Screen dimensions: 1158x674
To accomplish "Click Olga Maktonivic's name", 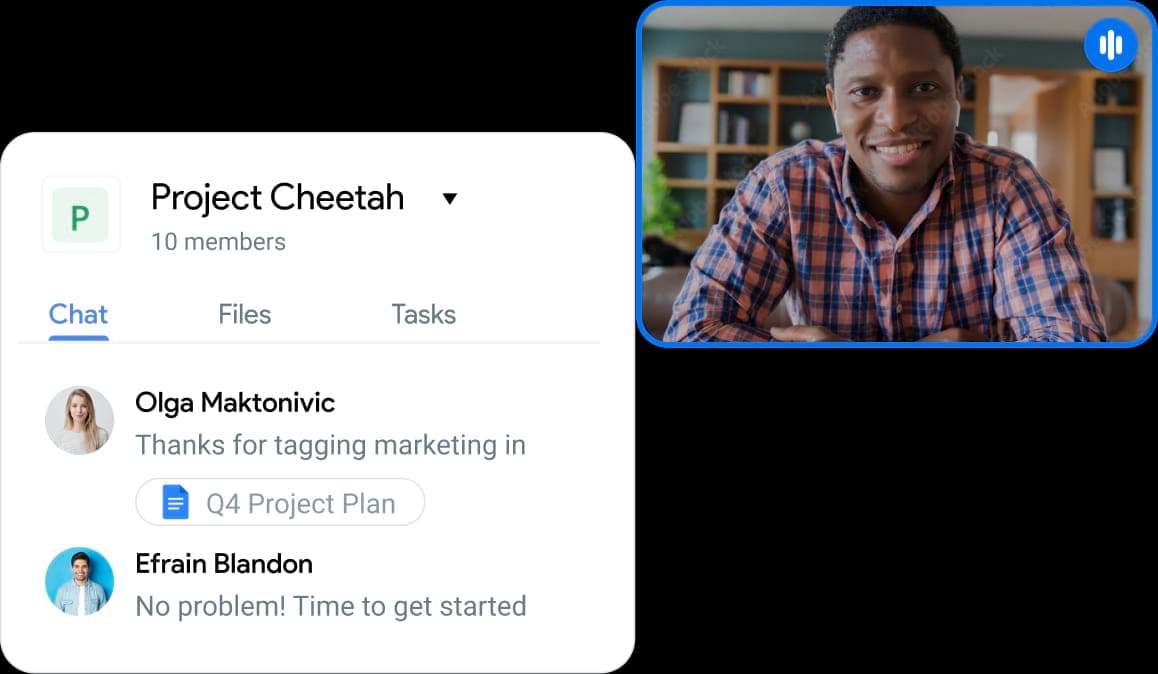I will tap(235, 402).
